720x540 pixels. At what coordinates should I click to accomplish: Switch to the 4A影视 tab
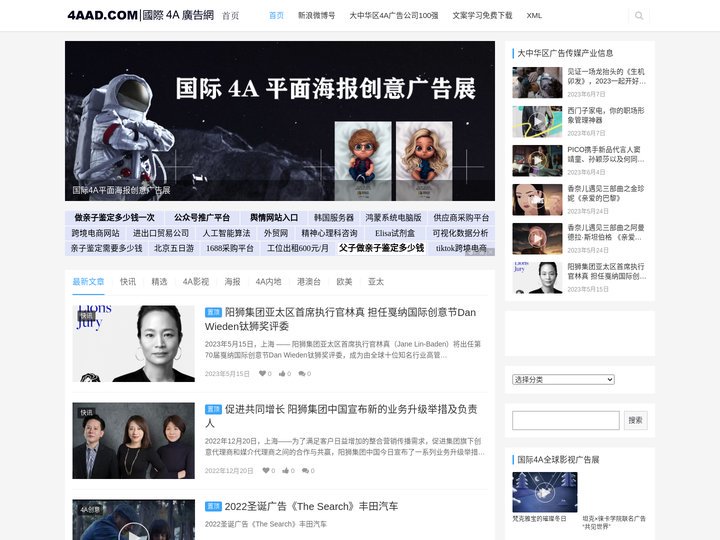coord(196,281)
